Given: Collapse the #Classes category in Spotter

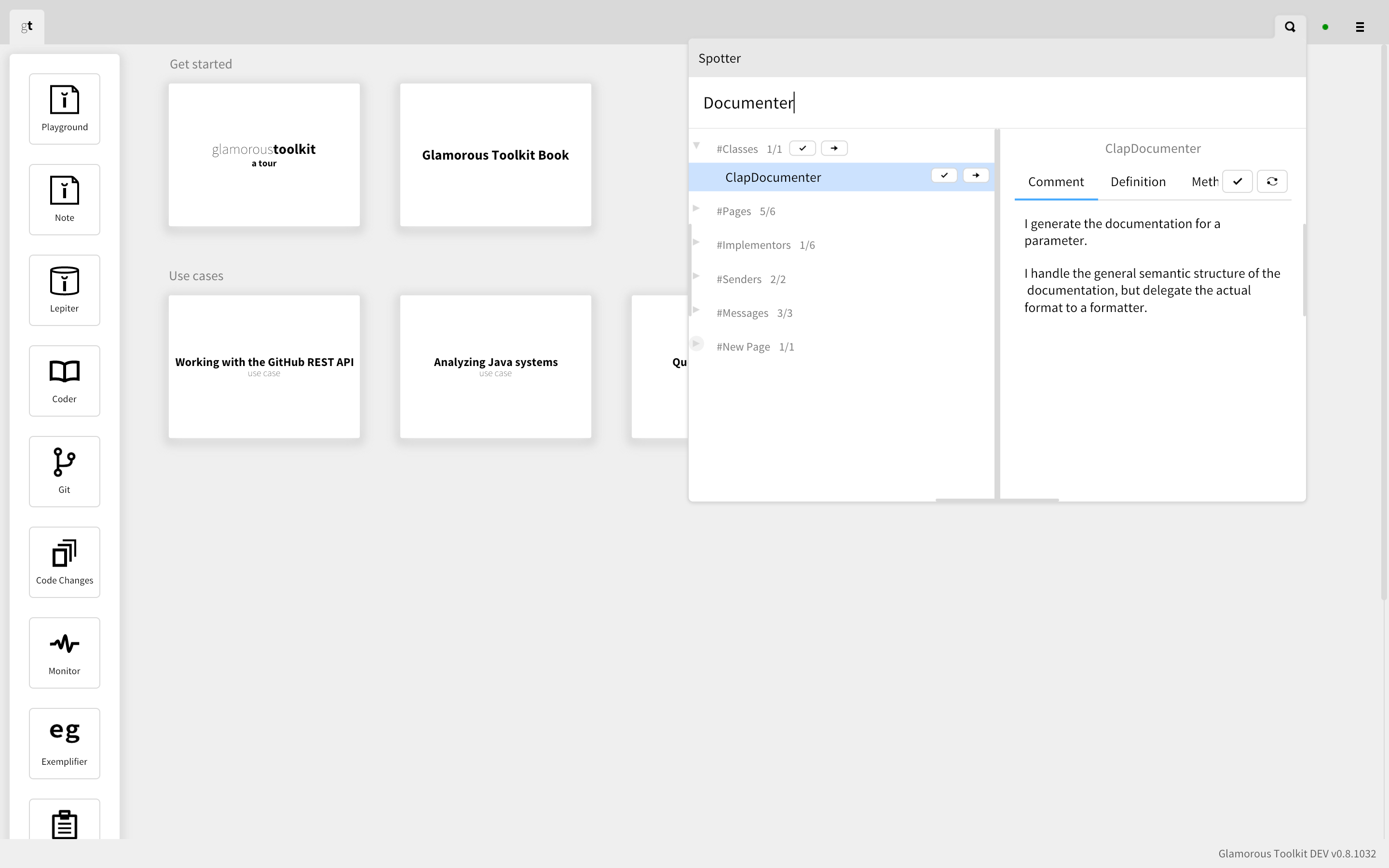Looking at the screenshot, I should tap(697, 147).
